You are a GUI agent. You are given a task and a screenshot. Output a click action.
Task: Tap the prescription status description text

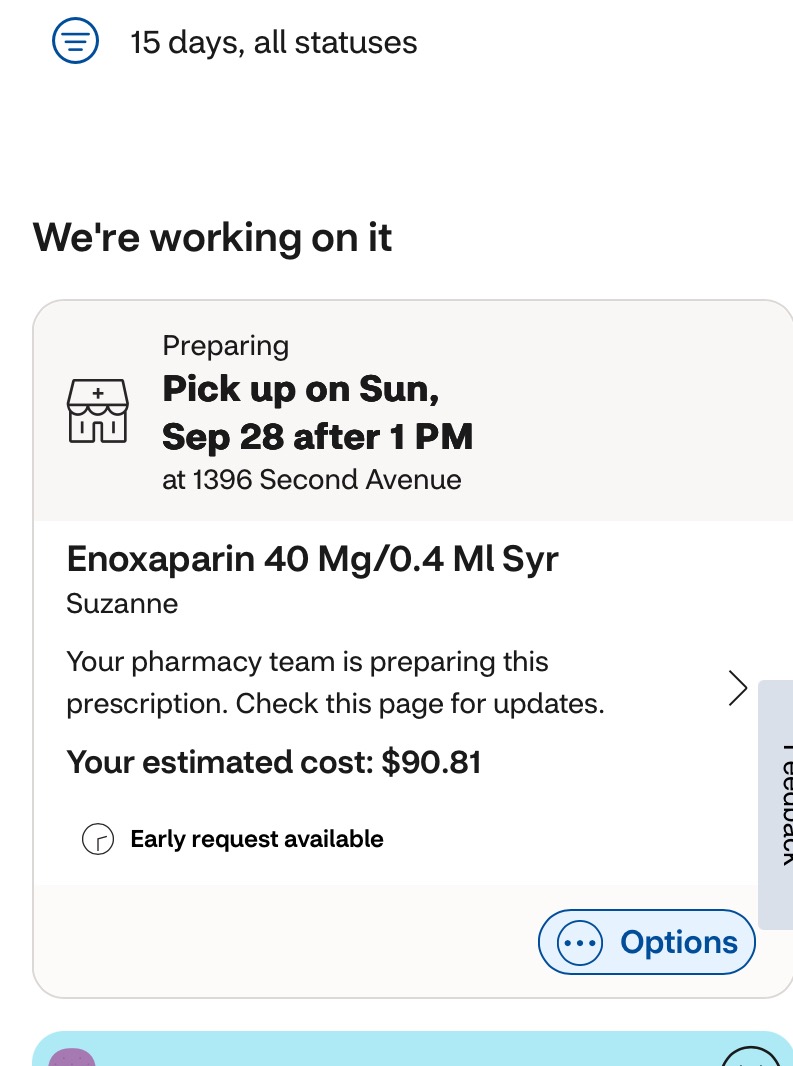click(335, 683)
